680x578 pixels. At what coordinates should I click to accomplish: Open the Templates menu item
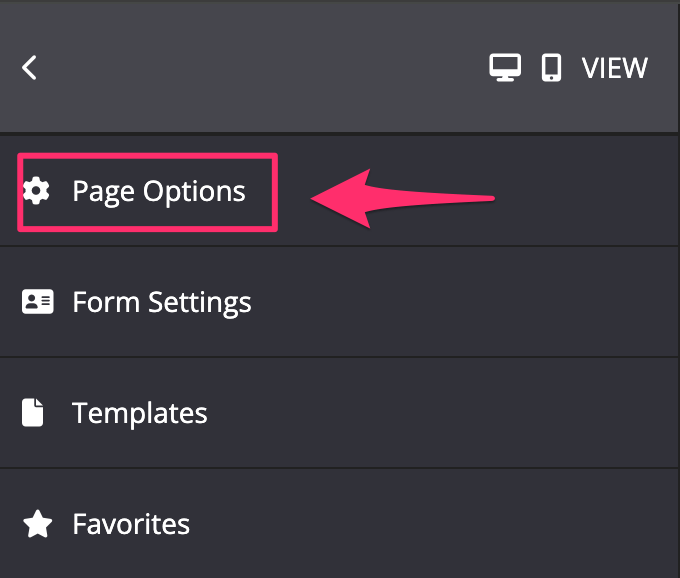pyautogui.click(x=340, y=413)
